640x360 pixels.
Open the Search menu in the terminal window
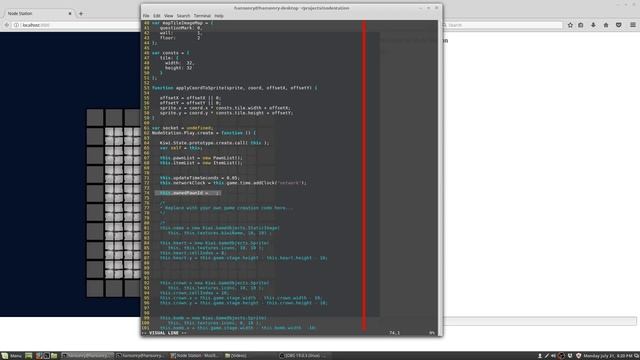pos(183,16)
